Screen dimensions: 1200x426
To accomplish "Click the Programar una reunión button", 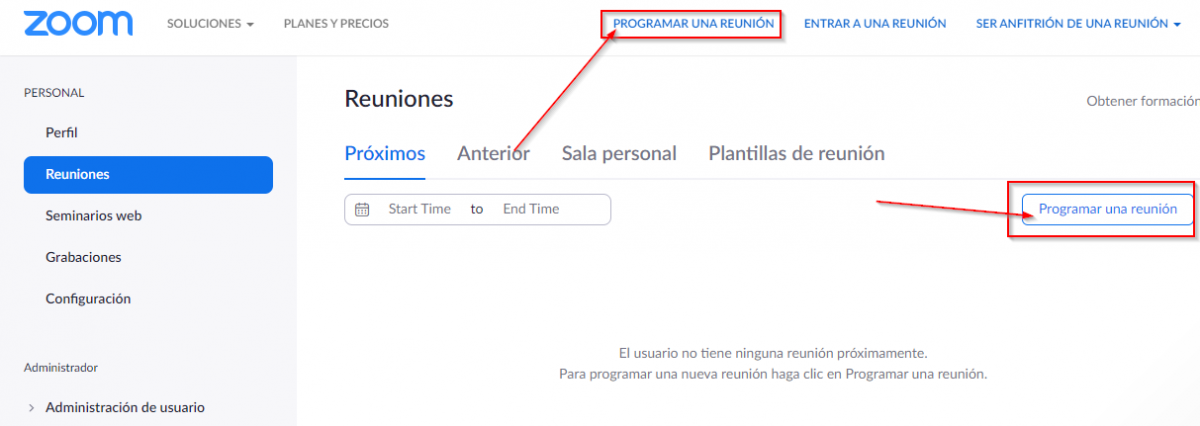I will (1108, 209).
